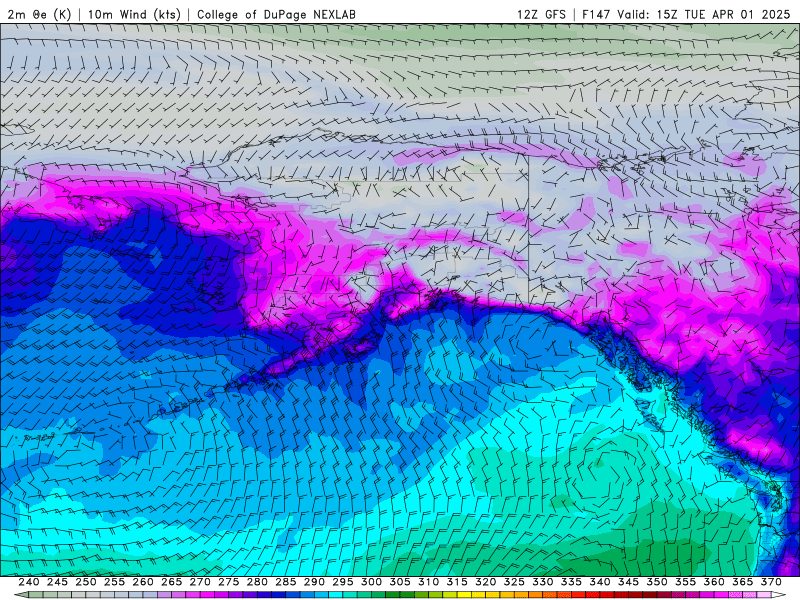Click the 255 value on the legend
800x600 pixels.
tap(114, 582)
